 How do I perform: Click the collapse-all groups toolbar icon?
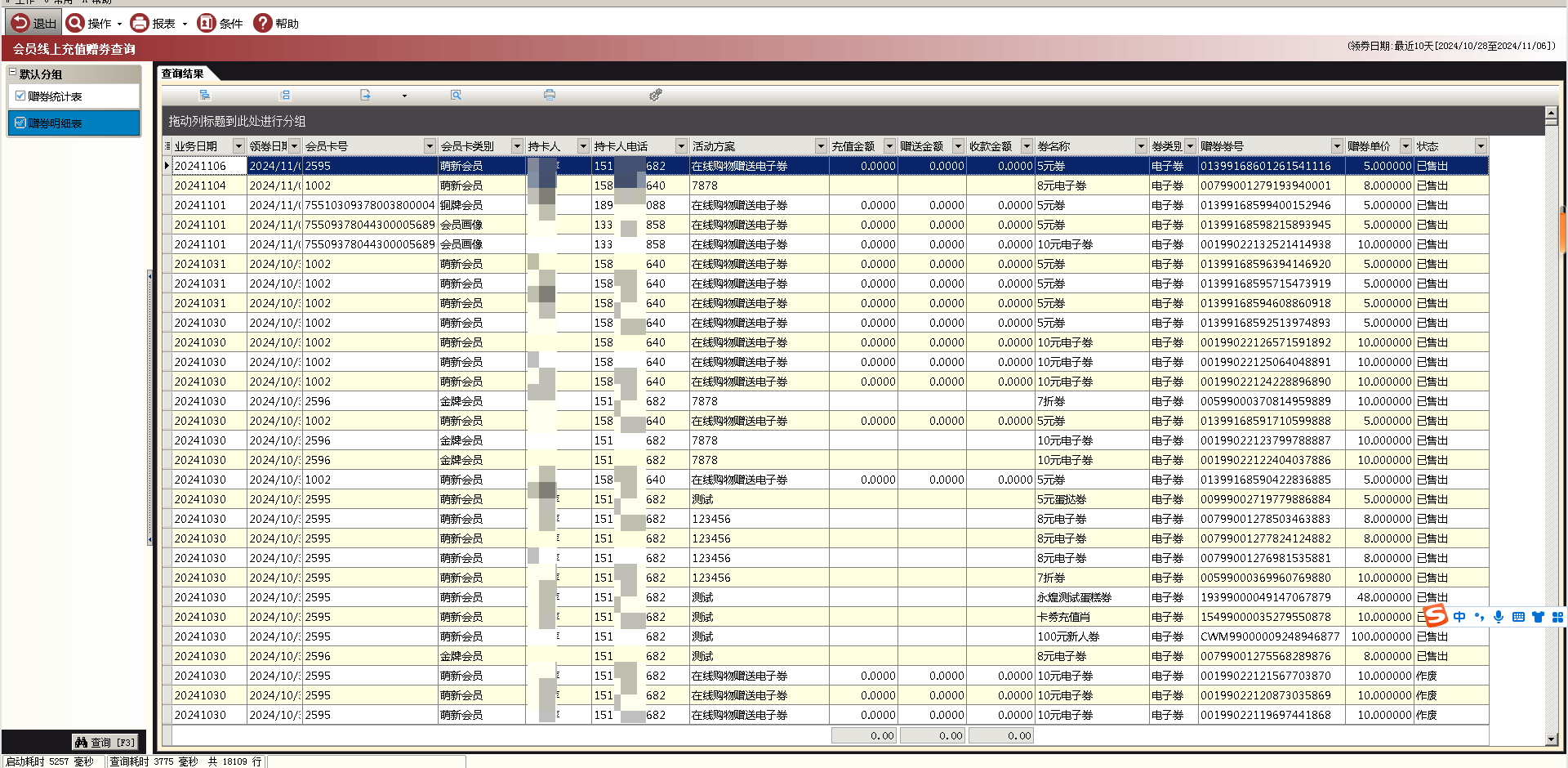click(285, 95)
